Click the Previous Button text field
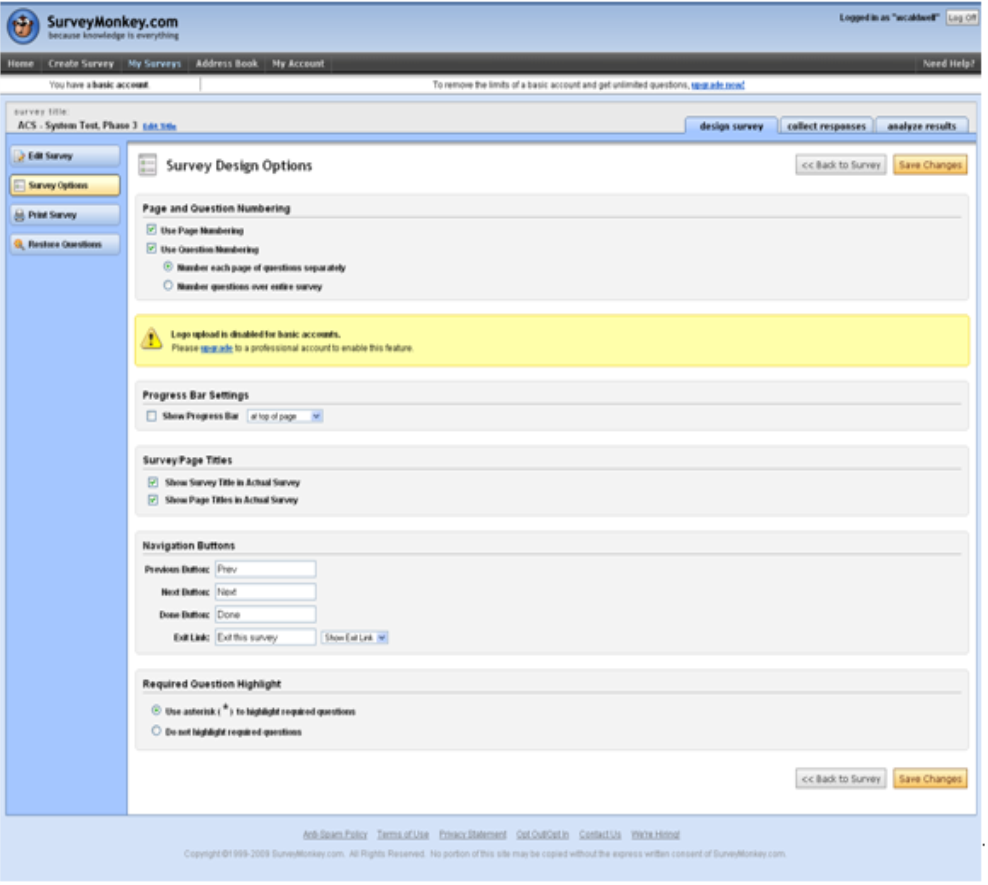Image resolution: width=988 pixels, height=885 pixels. click(x=265, y=569)
